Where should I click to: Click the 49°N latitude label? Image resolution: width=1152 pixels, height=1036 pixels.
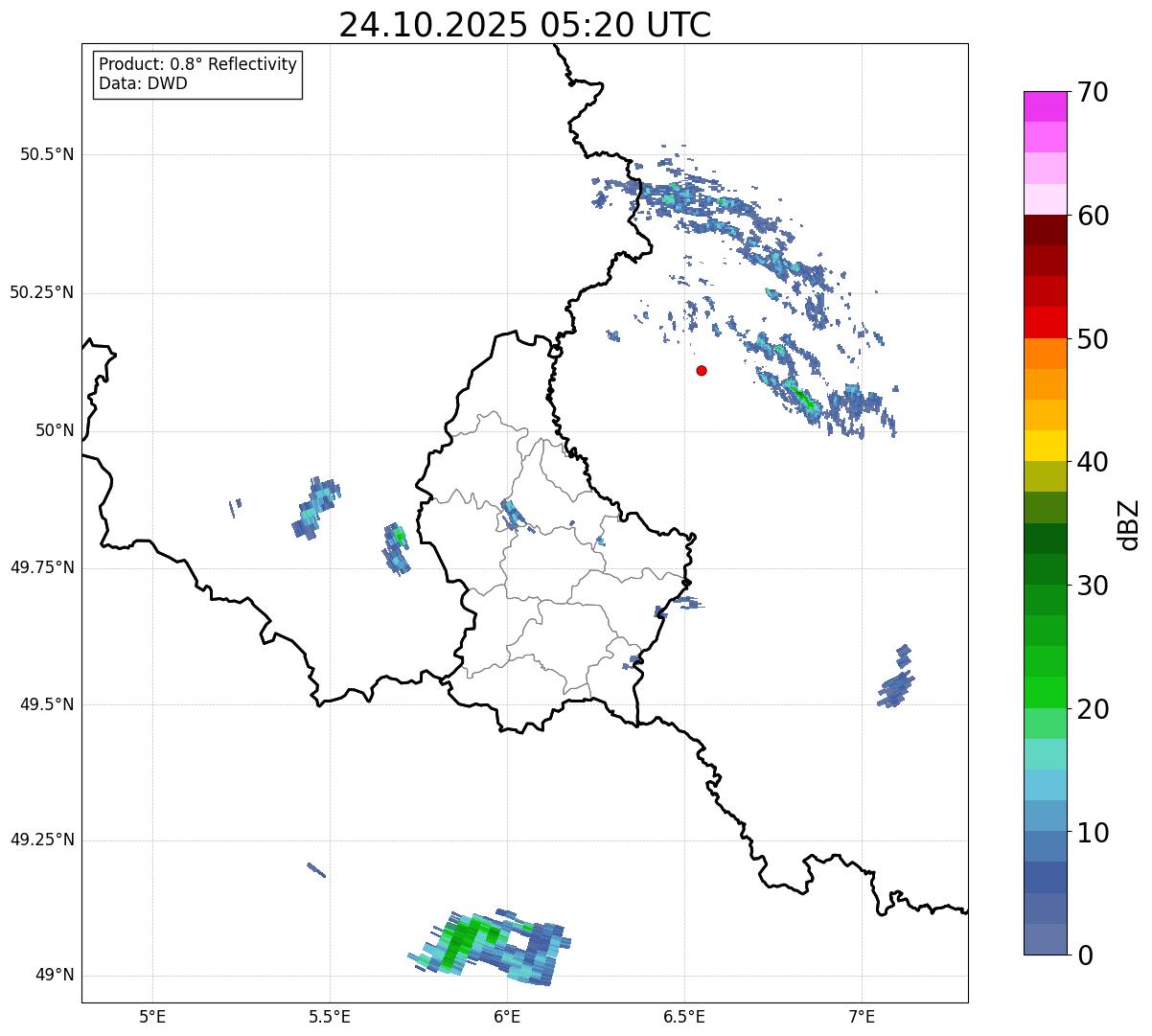(x=55, y=976)
